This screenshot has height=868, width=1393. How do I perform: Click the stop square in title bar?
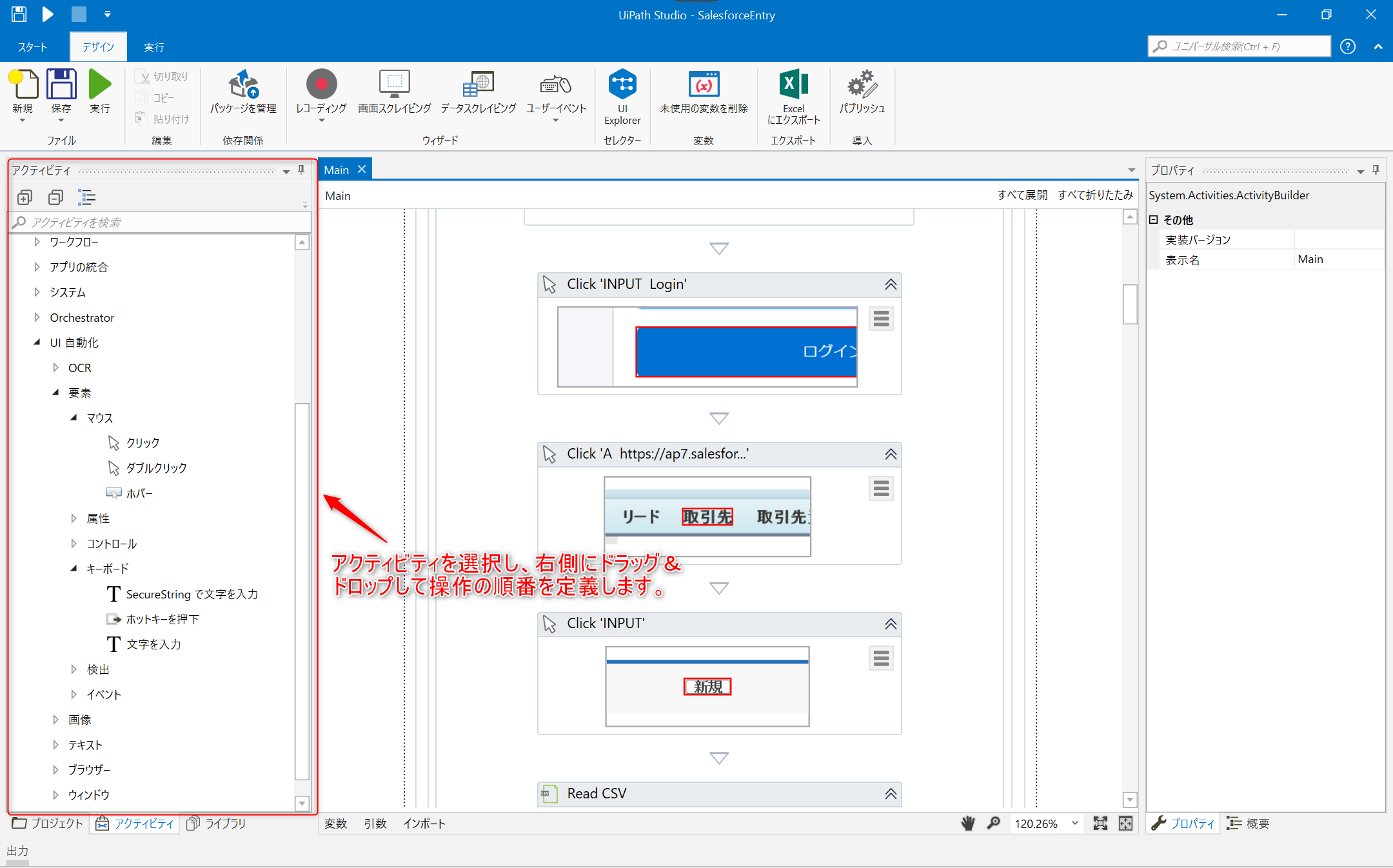click(79, 14)
